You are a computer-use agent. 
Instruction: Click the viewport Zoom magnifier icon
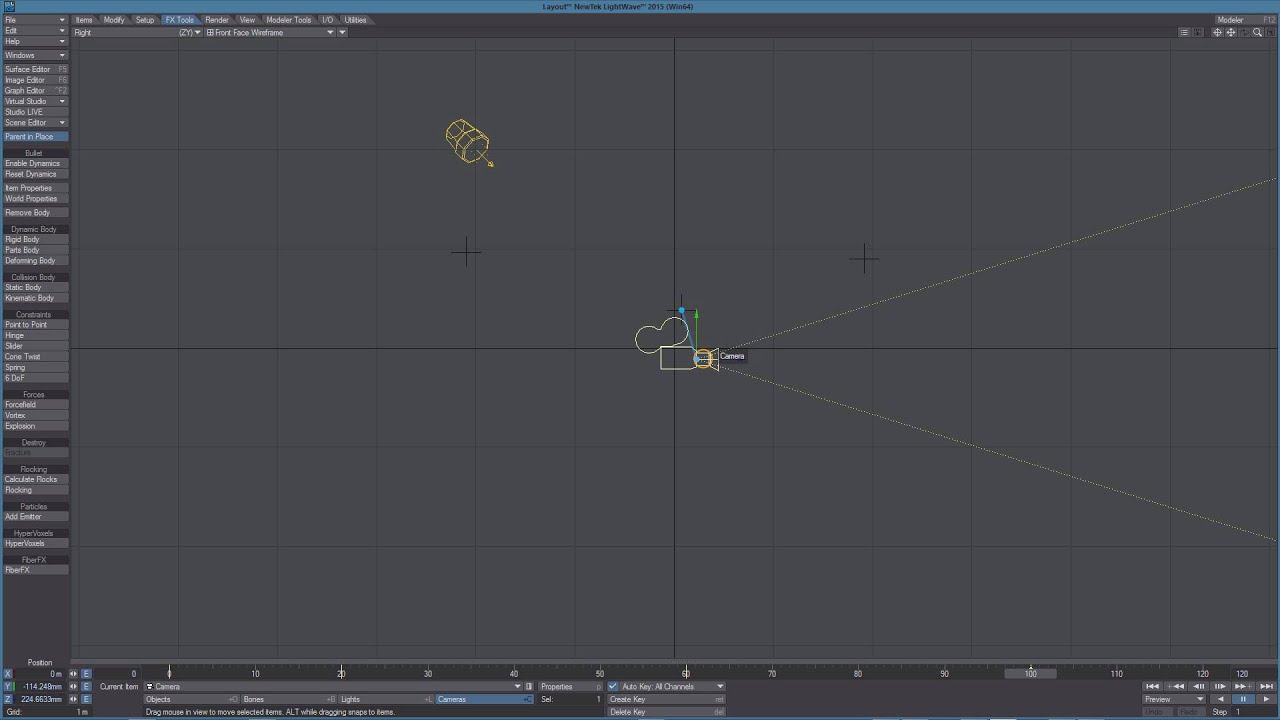pos(1257,32)
